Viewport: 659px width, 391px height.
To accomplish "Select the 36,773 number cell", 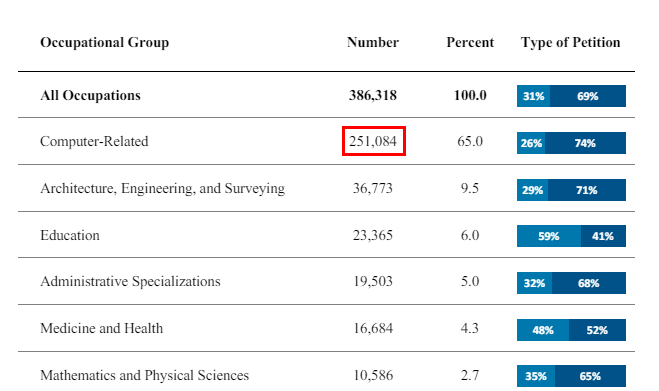I will click(373, 188).
